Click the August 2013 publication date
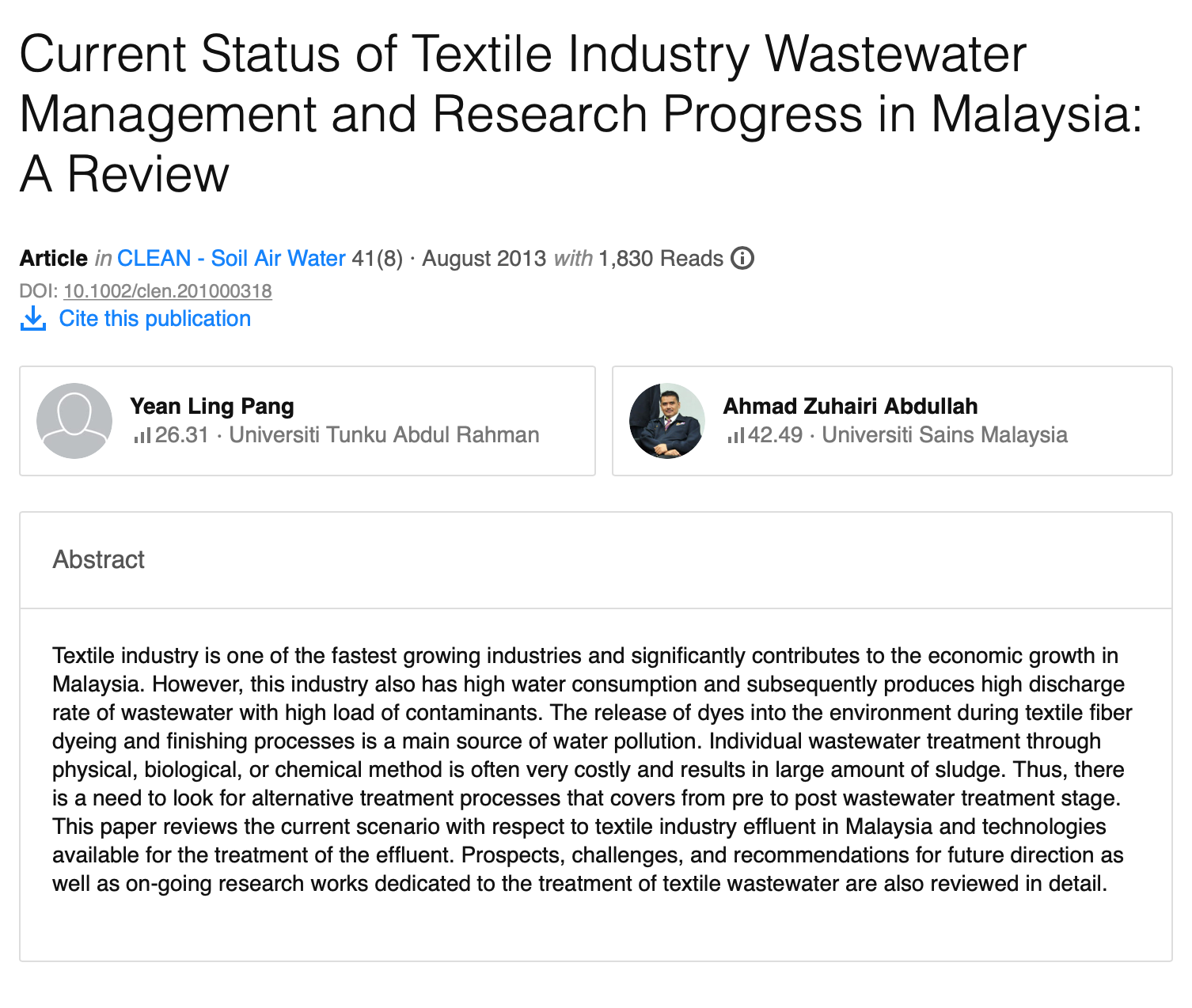Screen dimensions: 1192x1008 (484, 259)
